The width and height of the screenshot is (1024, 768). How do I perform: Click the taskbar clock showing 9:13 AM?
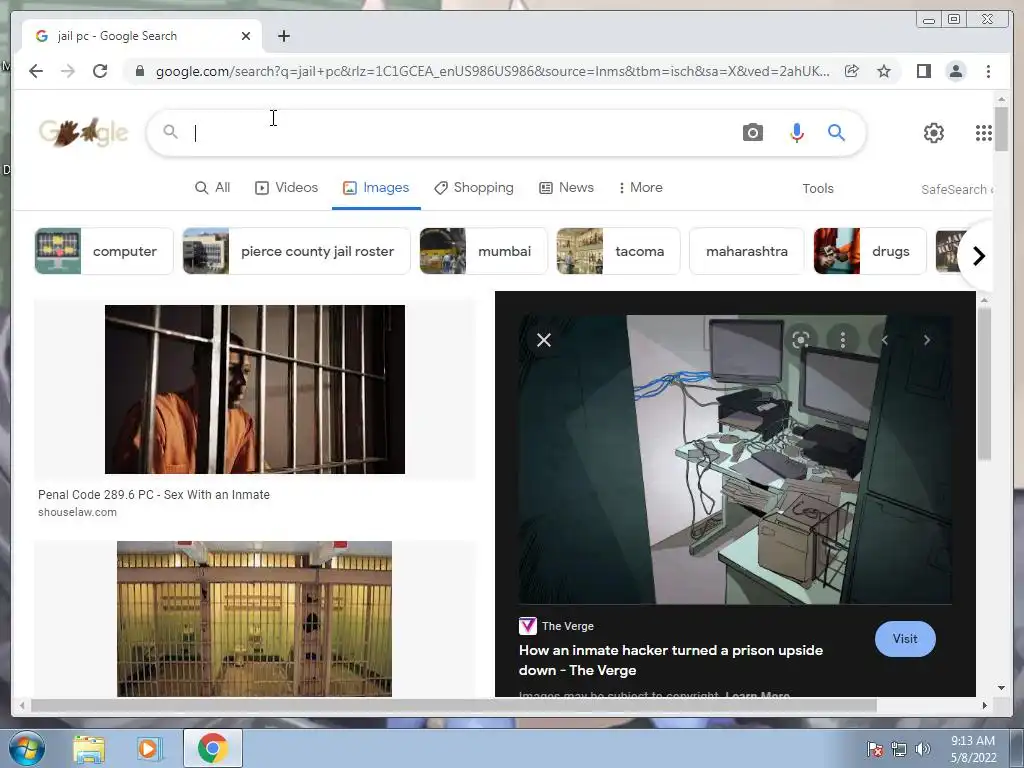click(x=973, y=749)
